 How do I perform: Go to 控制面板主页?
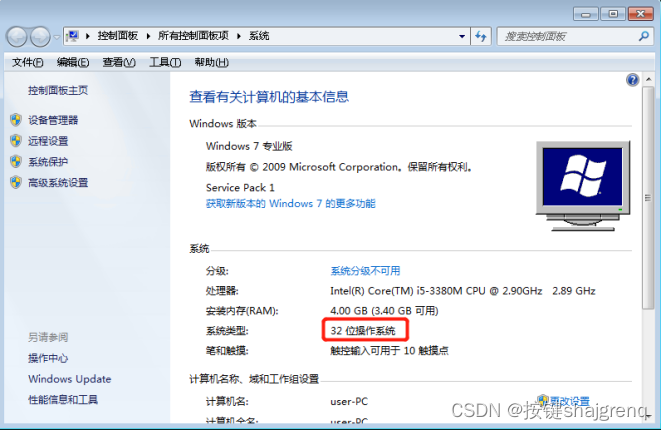pos(58,90)
